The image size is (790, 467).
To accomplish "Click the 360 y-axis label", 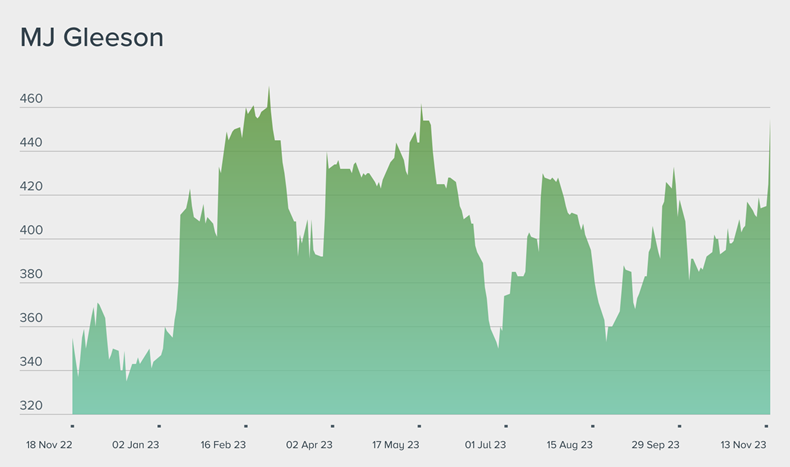I will [32, 319].
